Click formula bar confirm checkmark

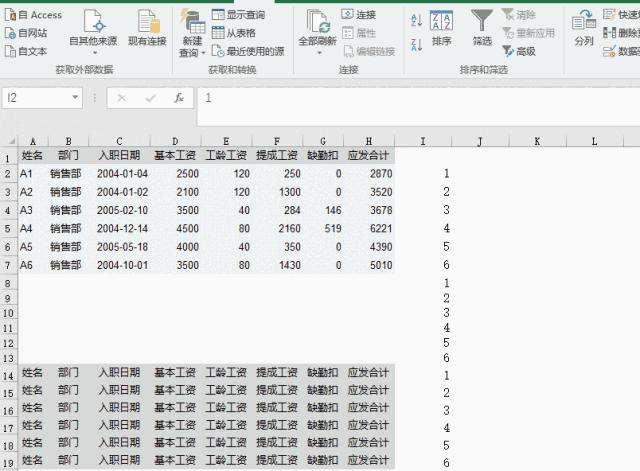tap(151, 98)
